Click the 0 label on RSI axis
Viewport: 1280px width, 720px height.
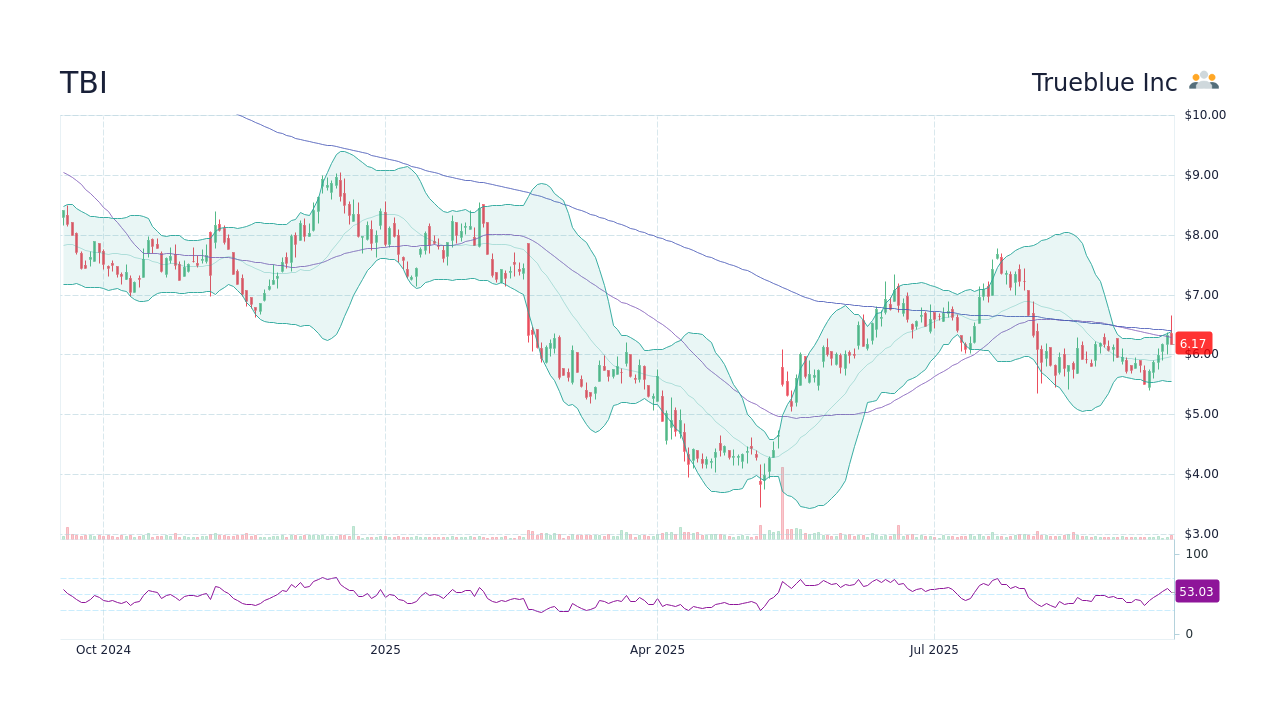tap(1189, 634)
